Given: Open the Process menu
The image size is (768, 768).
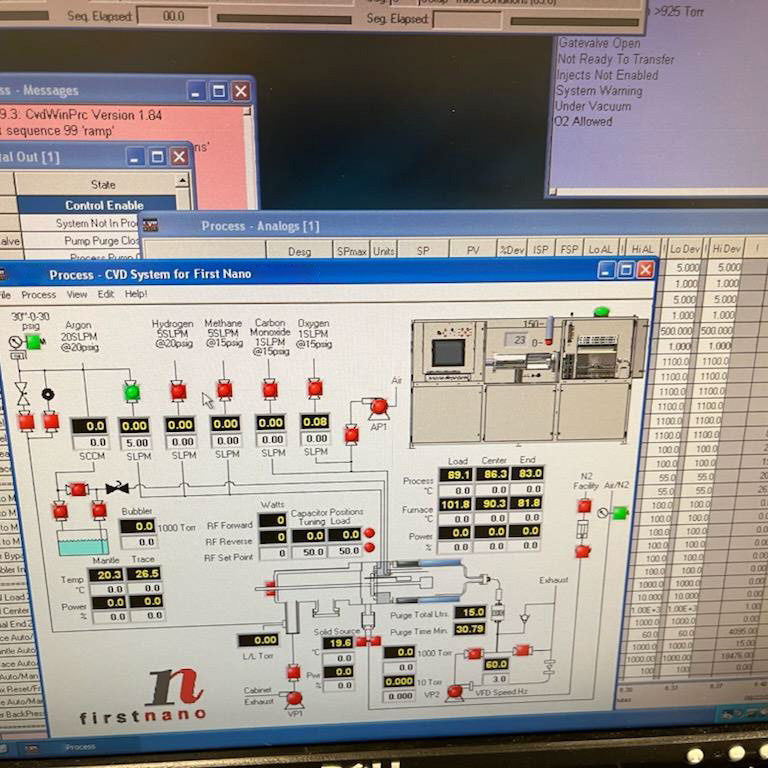Looking at the screenshot, I should pos(38,295).
